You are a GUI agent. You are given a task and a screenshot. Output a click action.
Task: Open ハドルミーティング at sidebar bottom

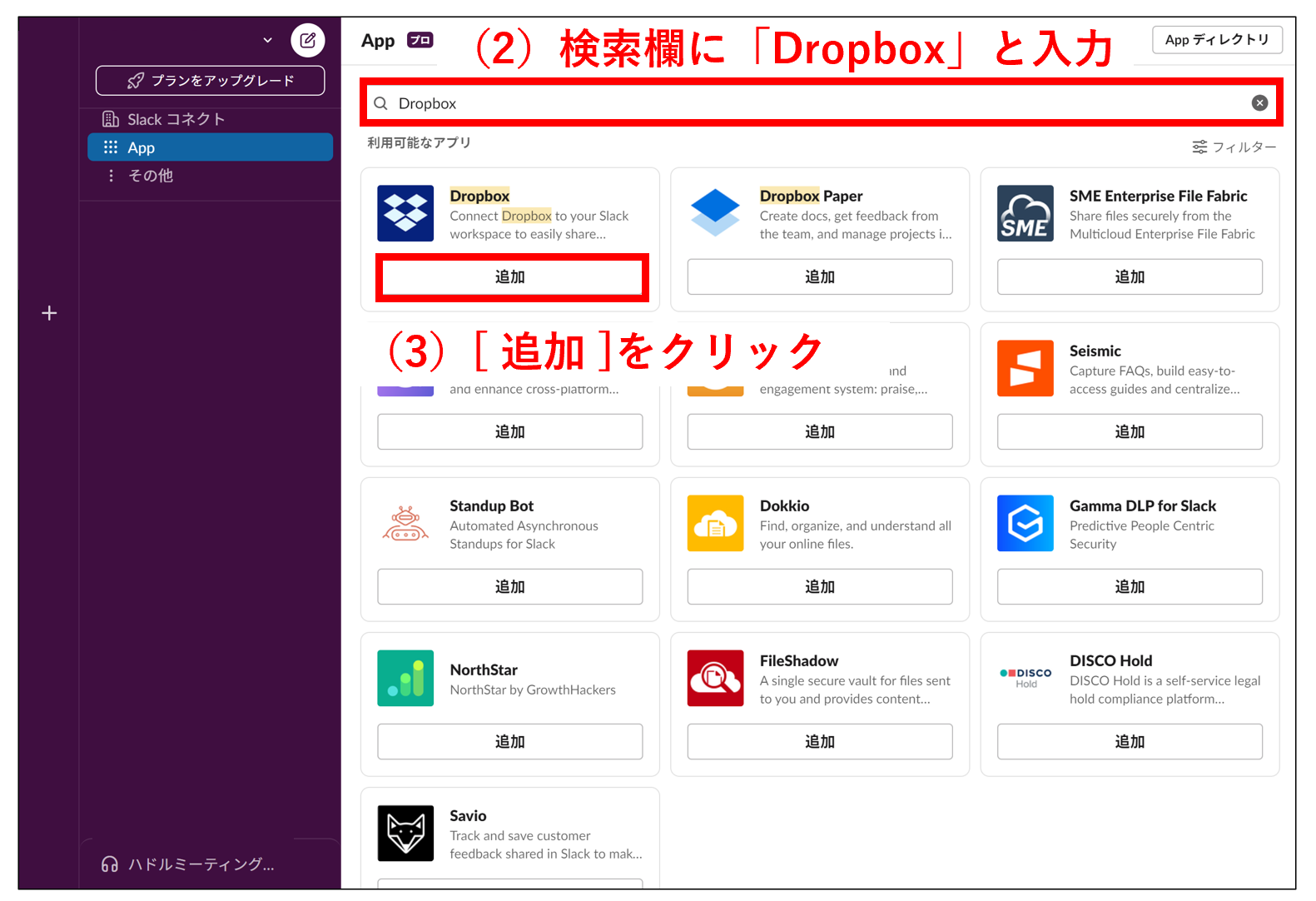click(x=201, y=864)
